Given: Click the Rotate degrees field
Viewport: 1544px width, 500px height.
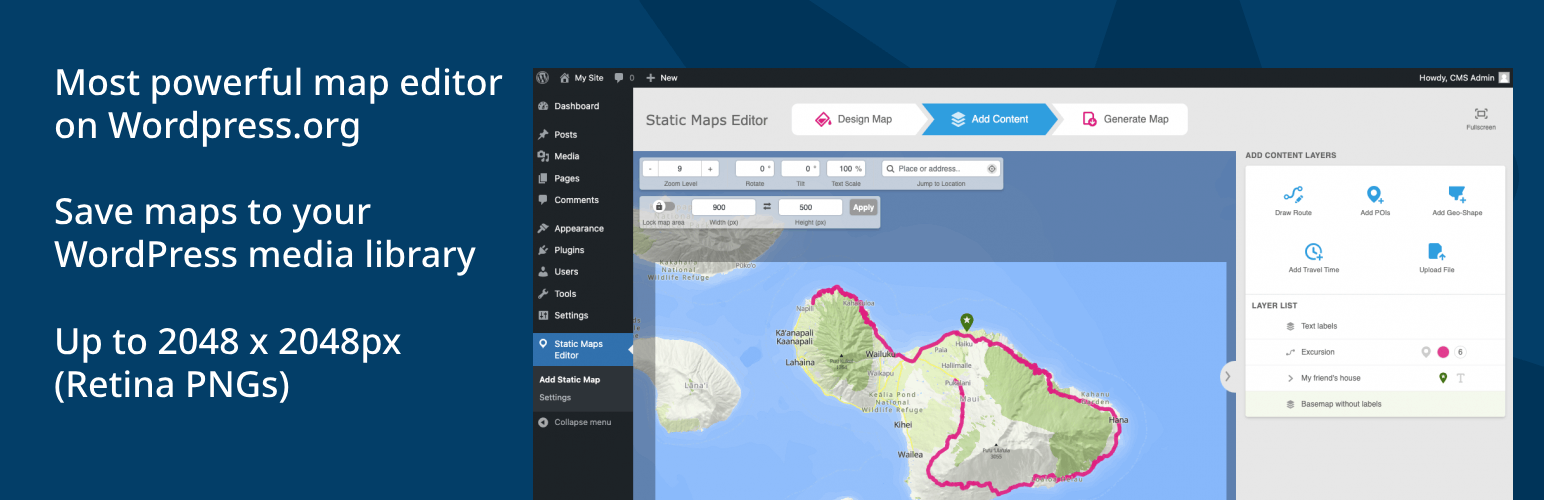Looking at the screenshot, I should point(755,169).
